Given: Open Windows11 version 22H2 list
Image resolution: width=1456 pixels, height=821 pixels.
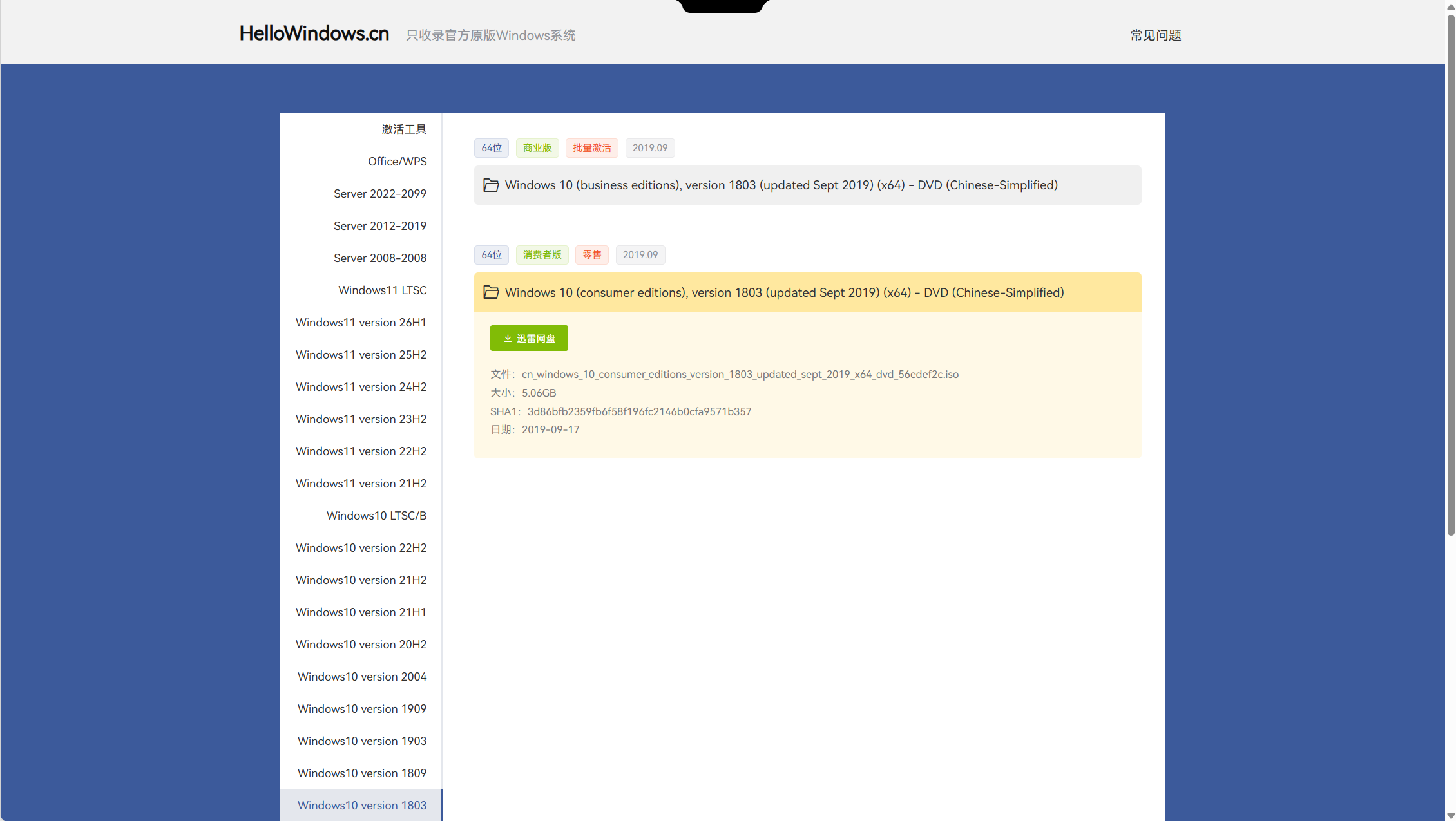Looking at the screenshot, I should [361, 451].
